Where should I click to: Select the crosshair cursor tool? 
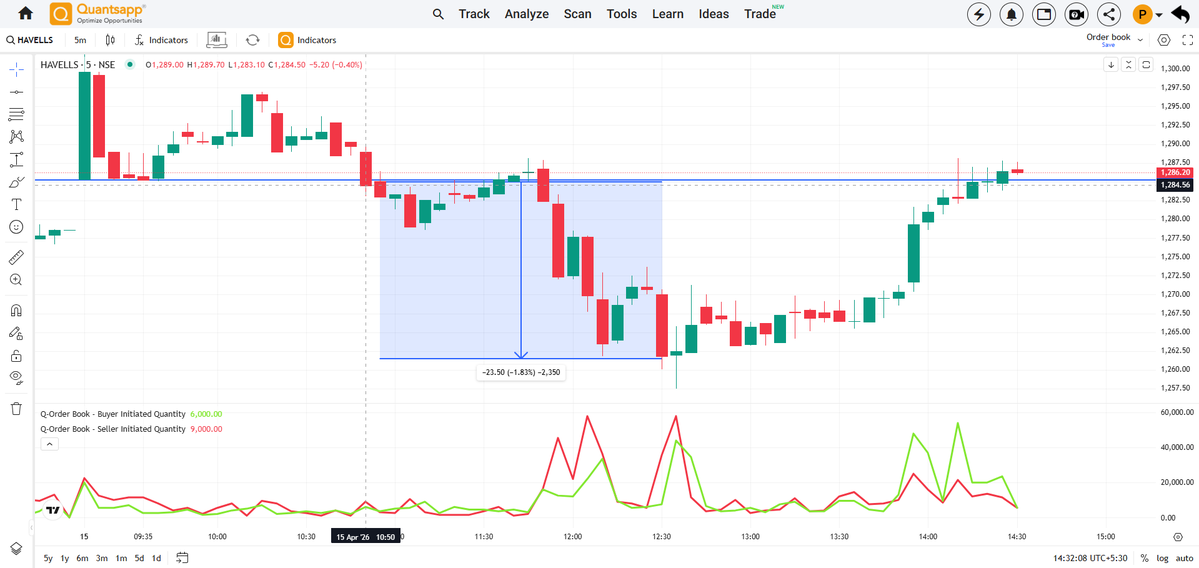click(x=16, y=69)
